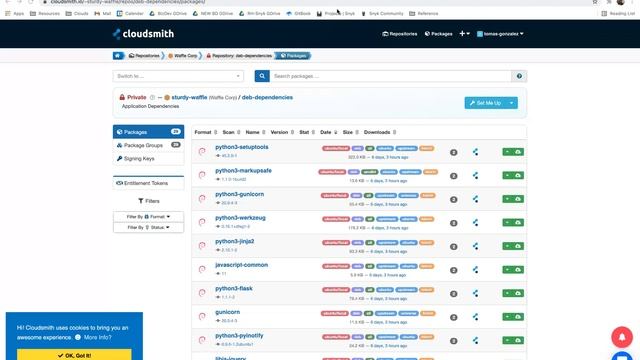Open the Apps bookmark shortcut
The width and height of the screenshot is (640, 360).
(x=15, y=13)
